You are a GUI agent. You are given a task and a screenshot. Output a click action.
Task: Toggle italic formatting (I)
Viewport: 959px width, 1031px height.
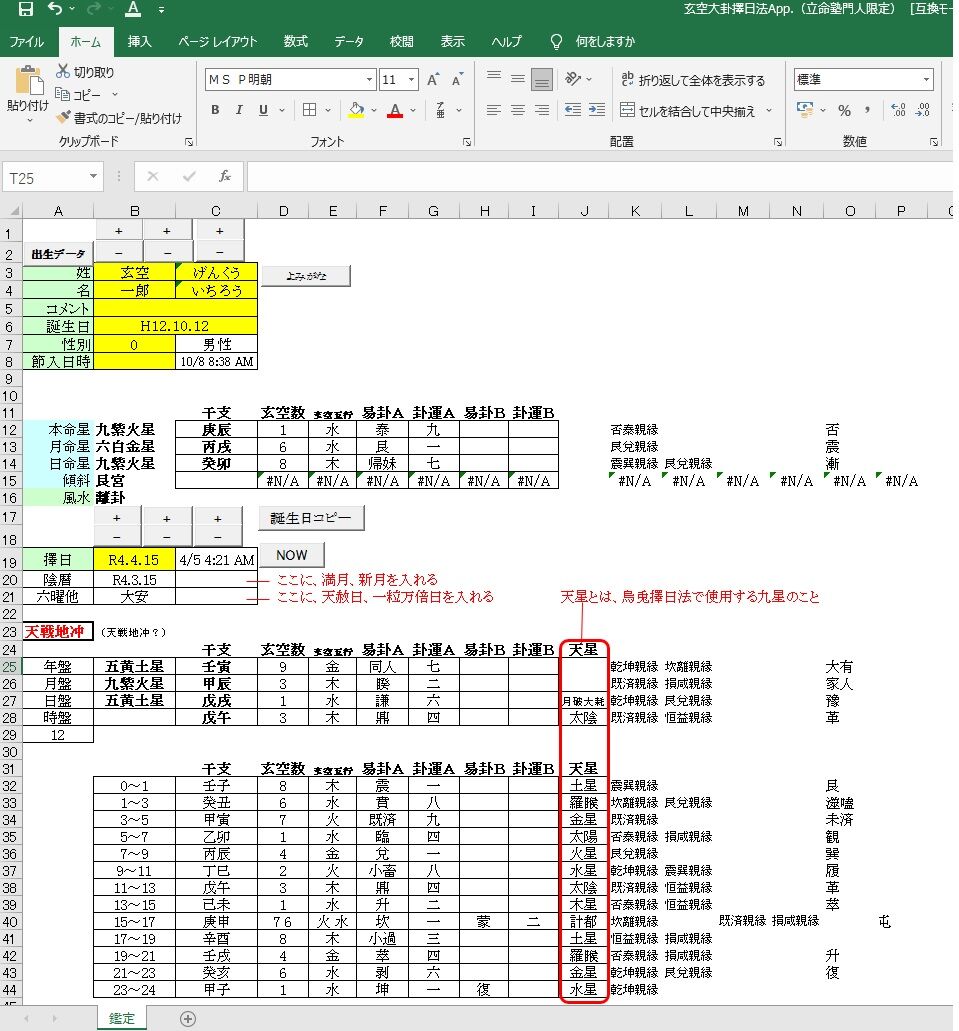(x=239, y=110)
